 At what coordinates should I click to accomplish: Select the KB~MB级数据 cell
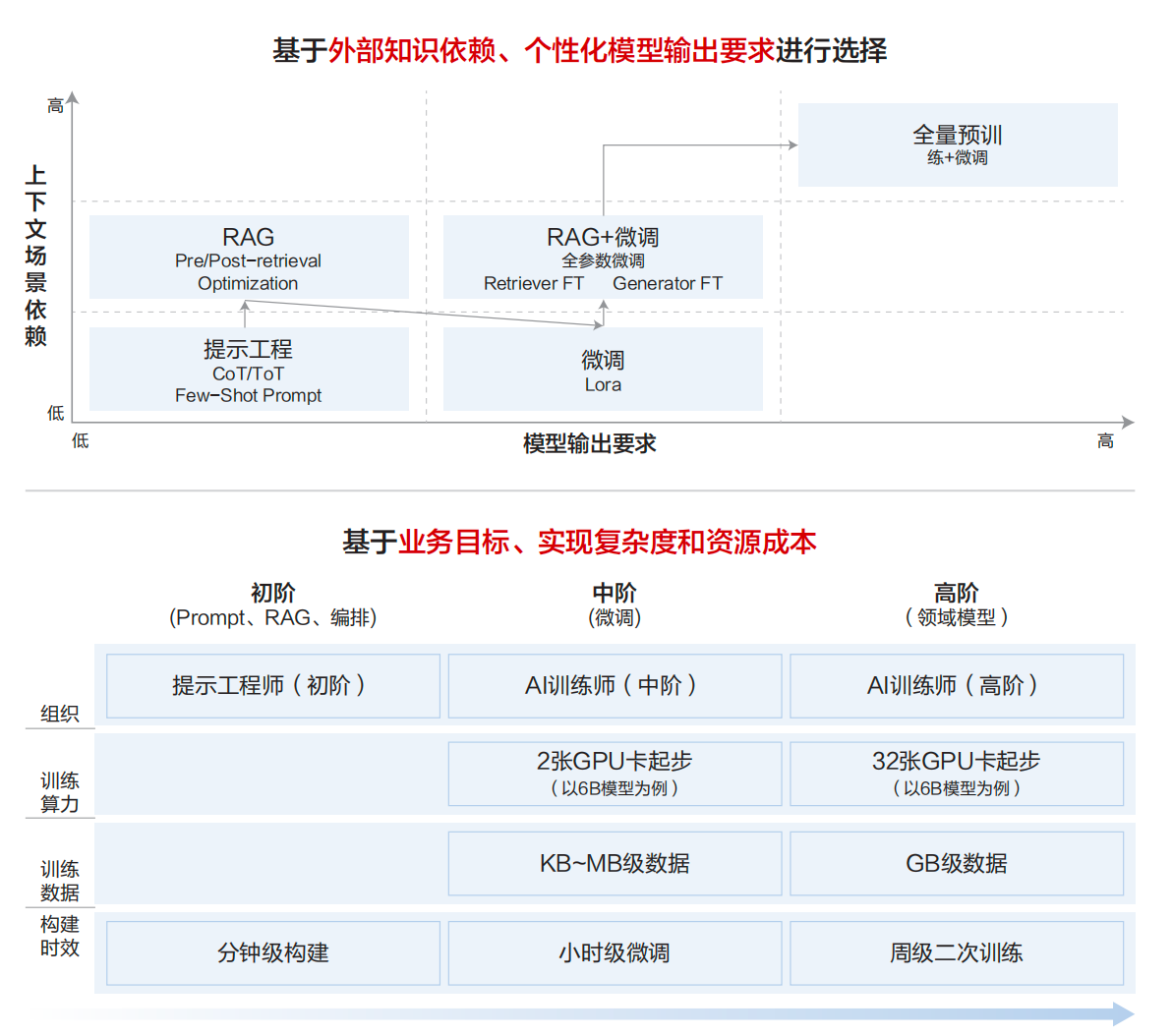(615, 863)
